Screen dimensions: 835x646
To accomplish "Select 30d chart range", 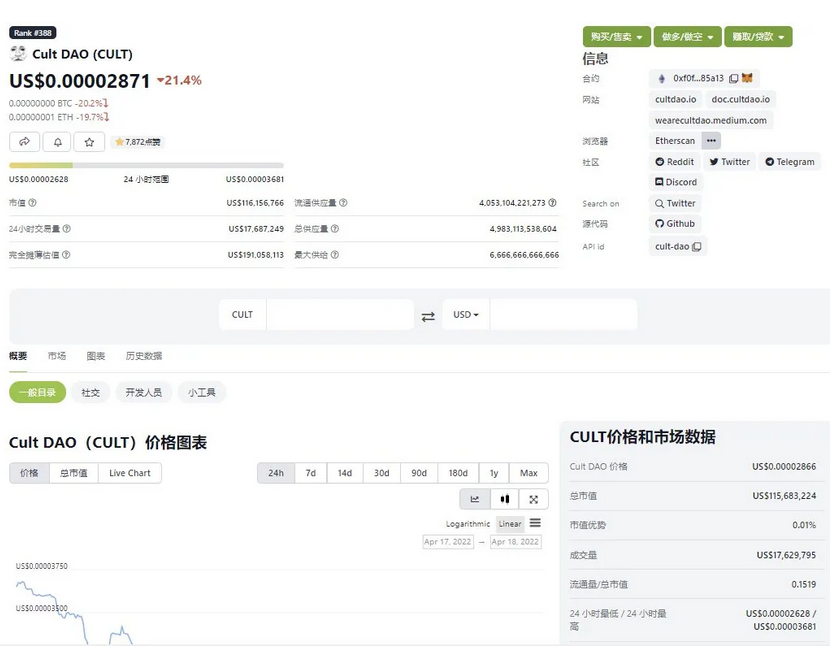I will pos(381,473).
